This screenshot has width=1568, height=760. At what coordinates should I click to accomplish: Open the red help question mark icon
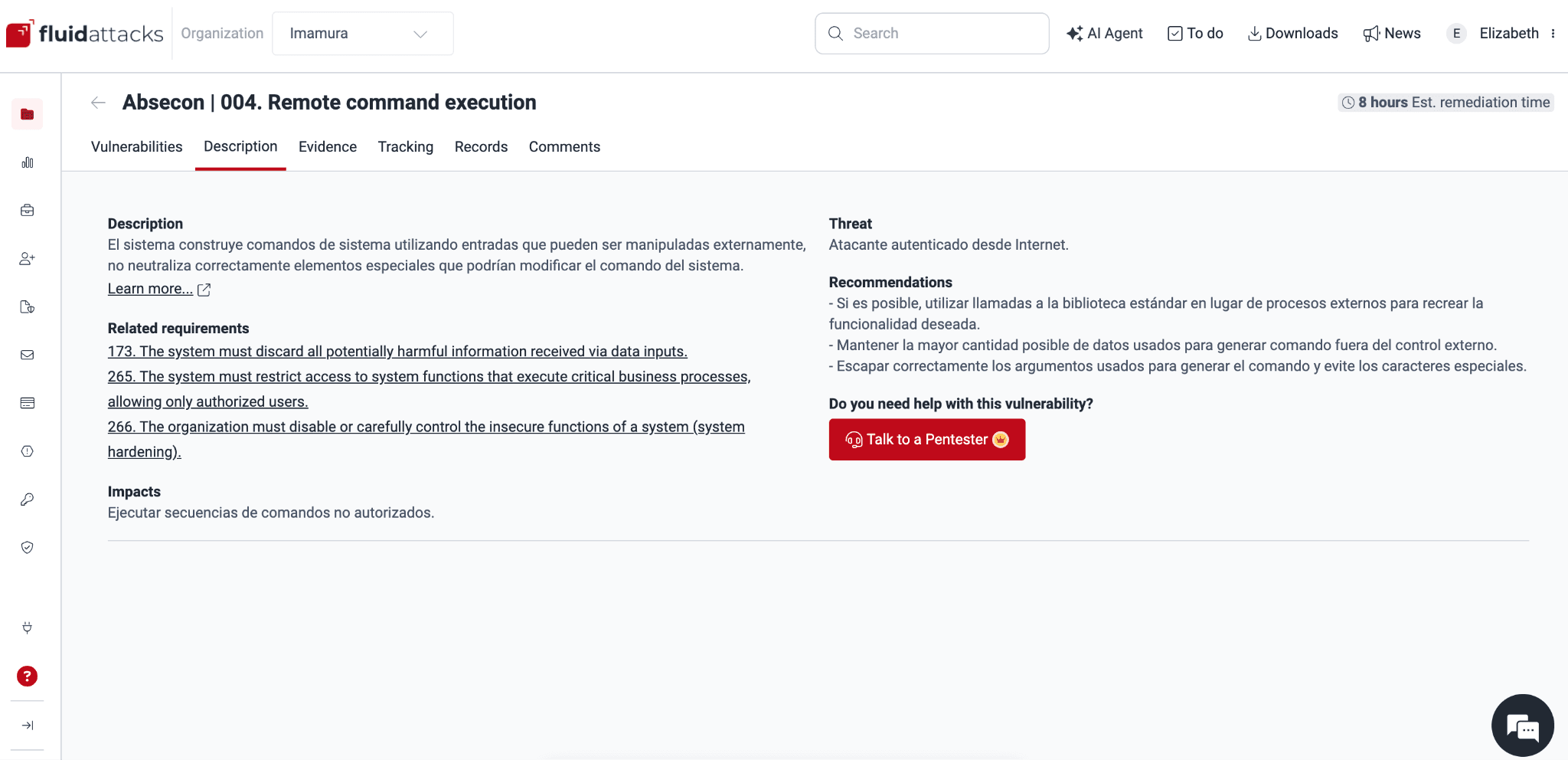pyautogui.click(x=28, y=676)
